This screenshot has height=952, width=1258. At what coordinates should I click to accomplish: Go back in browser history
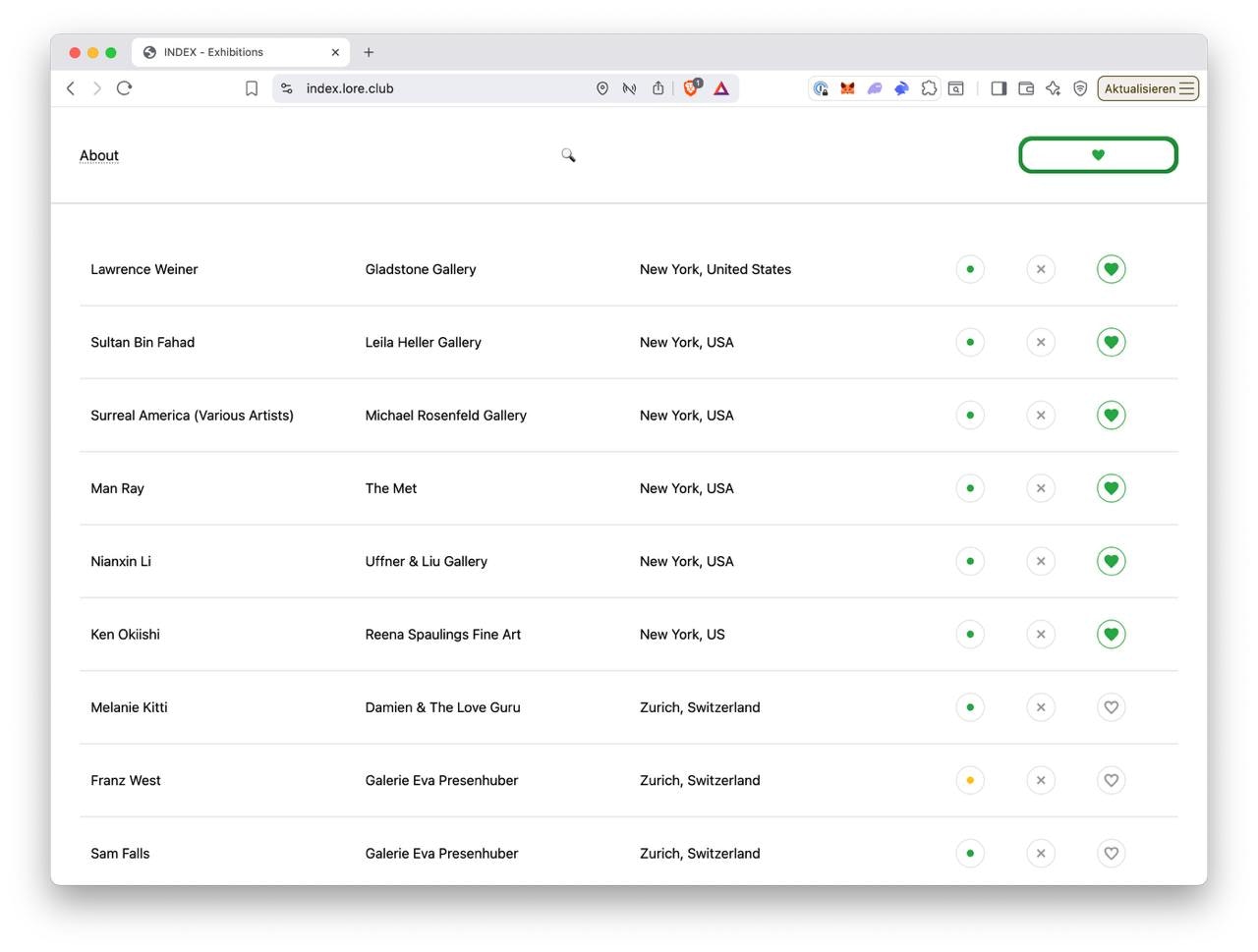pos(71,88)
